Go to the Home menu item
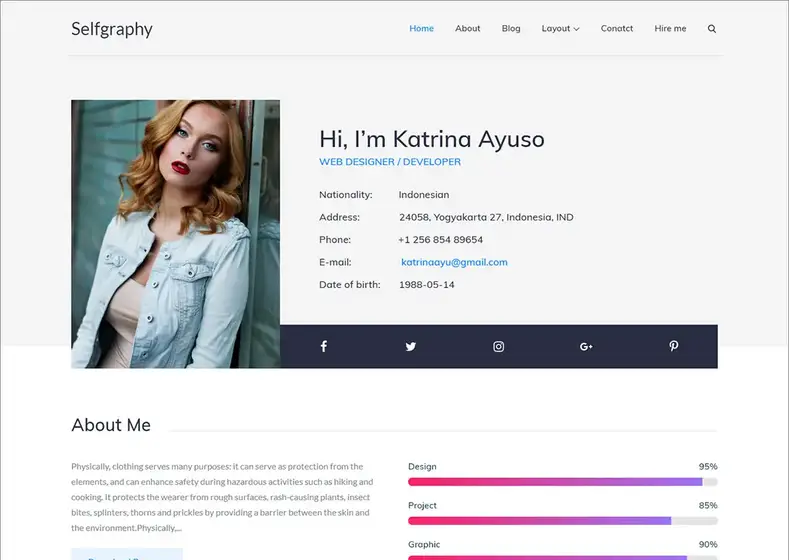 pyautogui.click(x=421, y=29)
